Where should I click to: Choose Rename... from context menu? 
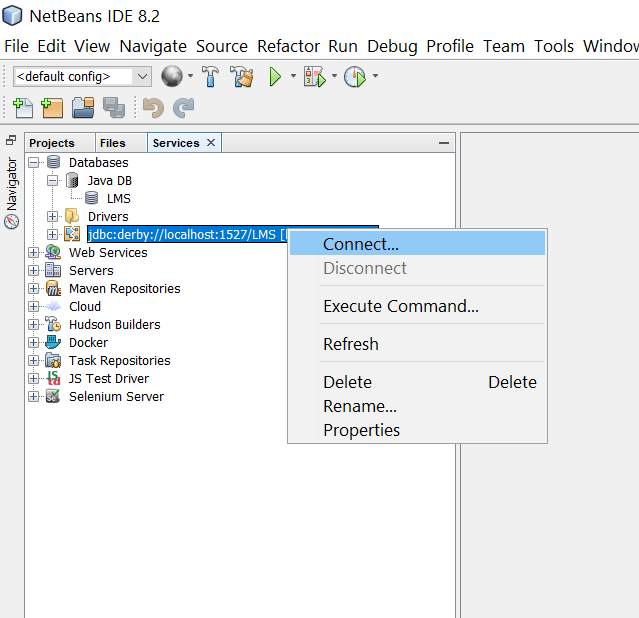point(417,406)
